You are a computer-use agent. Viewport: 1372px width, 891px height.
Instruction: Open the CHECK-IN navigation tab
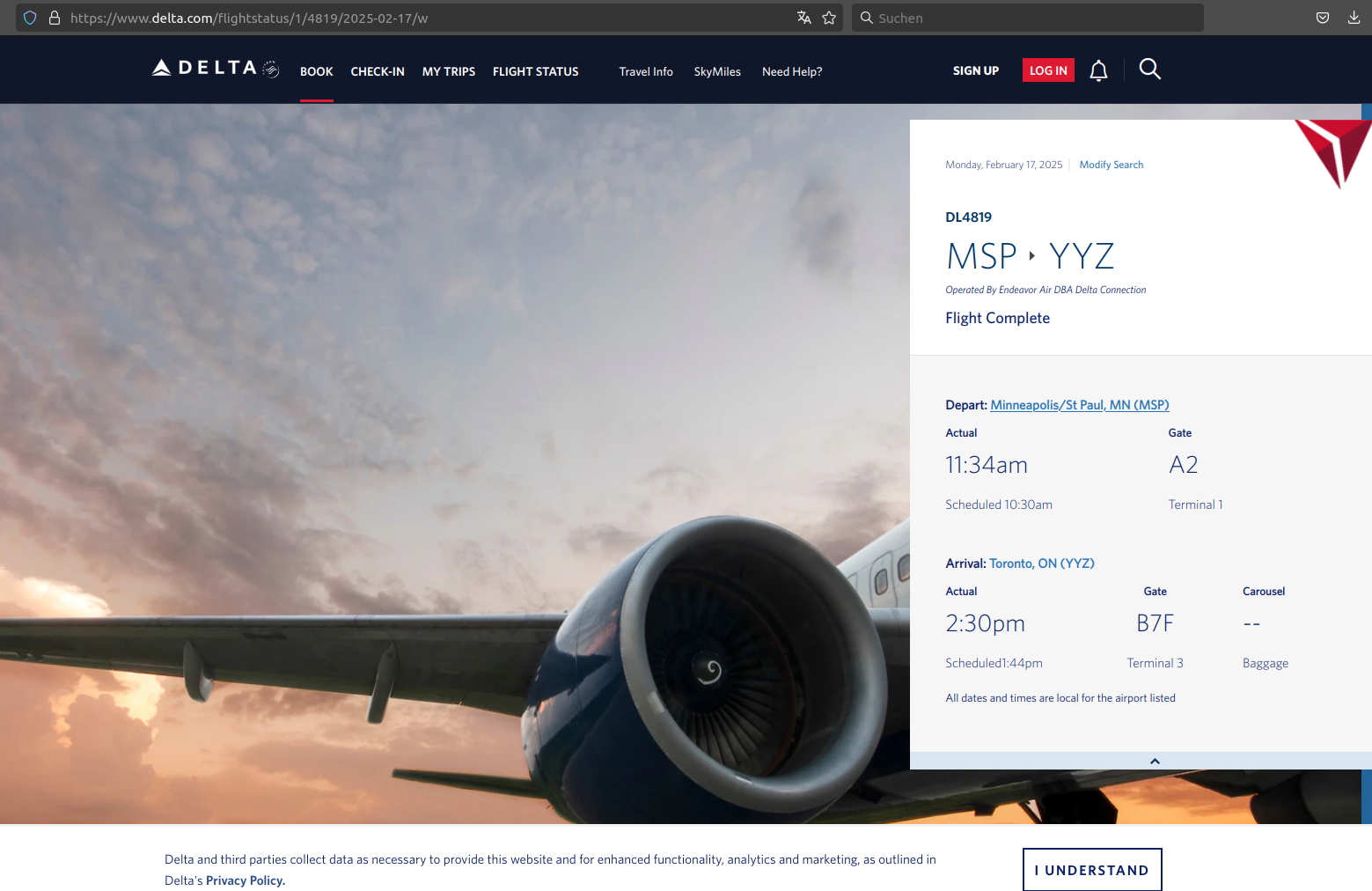(378, 71)
